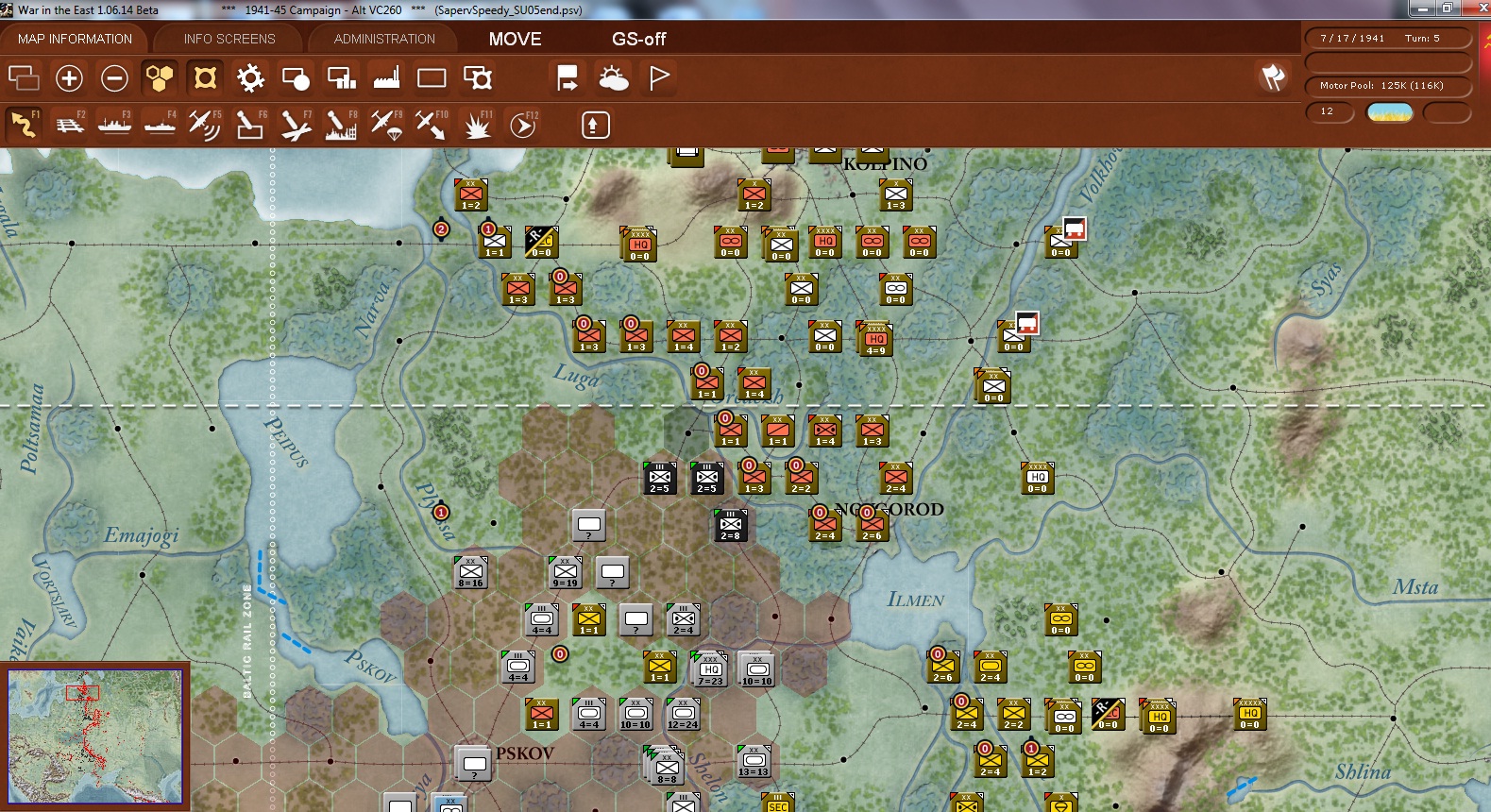Switch to the INFO SCREENS tab
Screen dimensions: 1491x812
229,39
